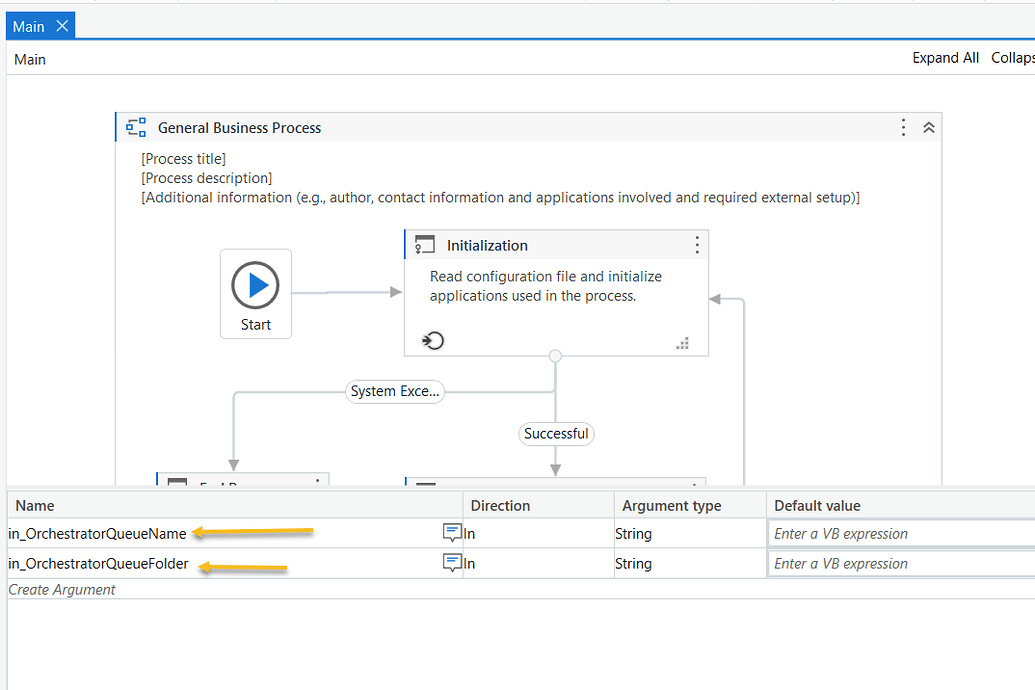This screenshot has height=690, width=1035.
Task: Click the resize grip inside the Initialization state
Action: [682, 343]
